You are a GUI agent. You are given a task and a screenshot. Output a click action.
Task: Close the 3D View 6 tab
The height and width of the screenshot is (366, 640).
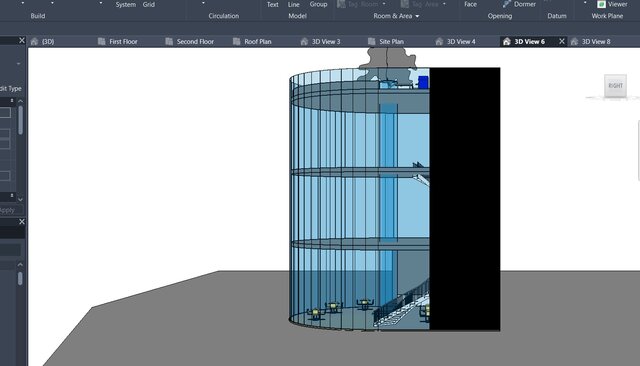[x=562, y=41]
